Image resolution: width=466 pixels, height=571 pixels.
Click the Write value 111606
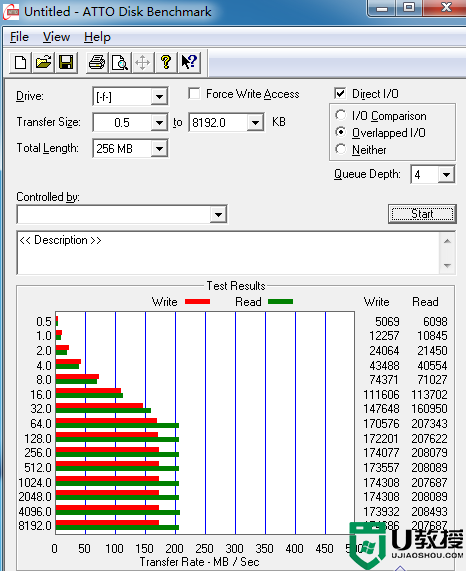click(x=381, y=394)
